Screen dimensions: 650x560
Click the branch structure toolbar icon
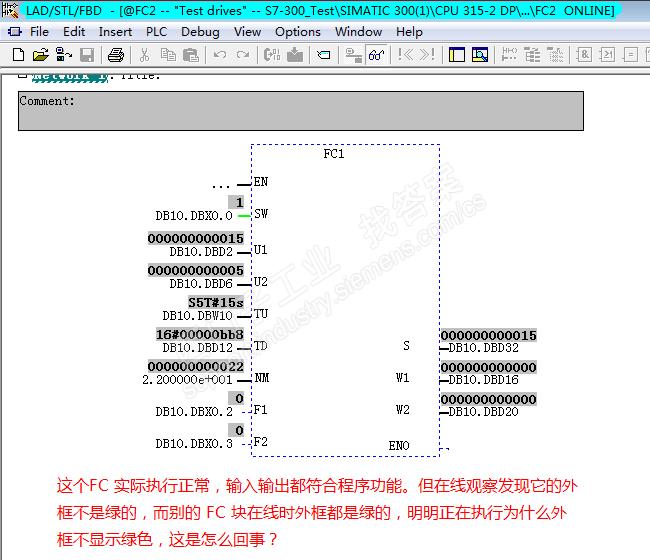click(532, 55)
